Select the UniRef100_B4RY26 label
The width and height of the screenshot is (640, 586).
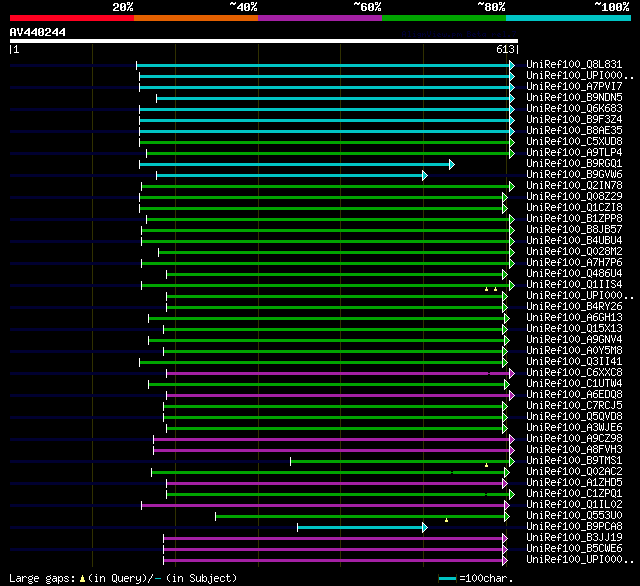click(x=574, y=306)
